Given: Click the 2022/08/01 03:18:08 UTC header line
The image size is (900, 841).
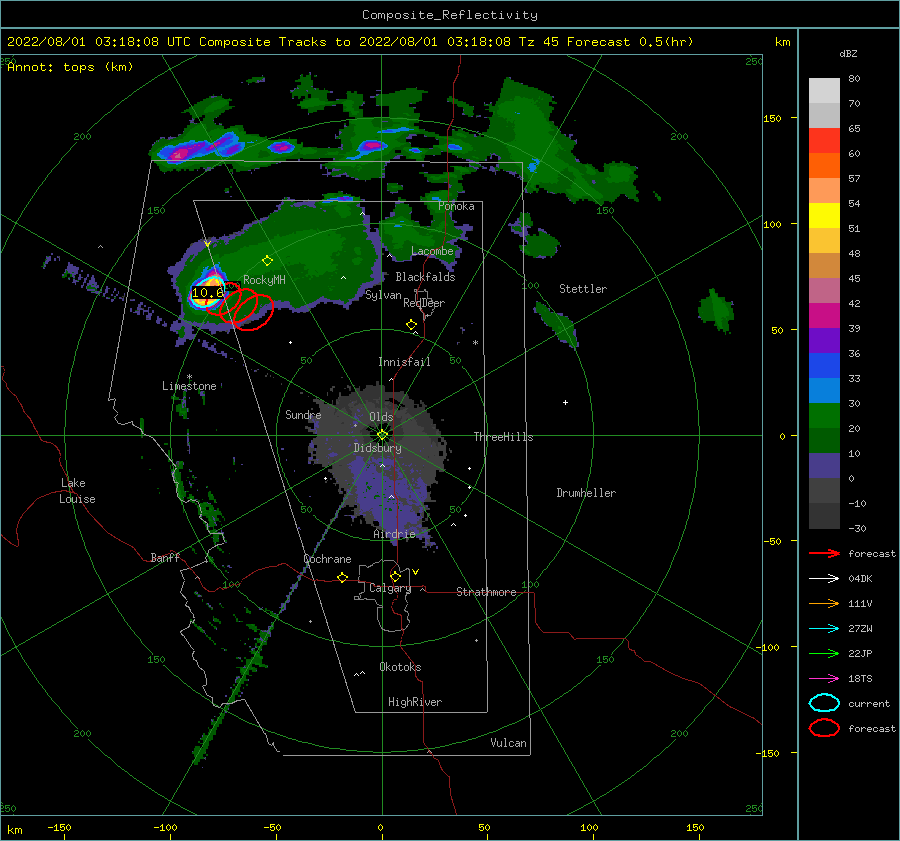Looking at the screenshot, I should click(350, 42).
